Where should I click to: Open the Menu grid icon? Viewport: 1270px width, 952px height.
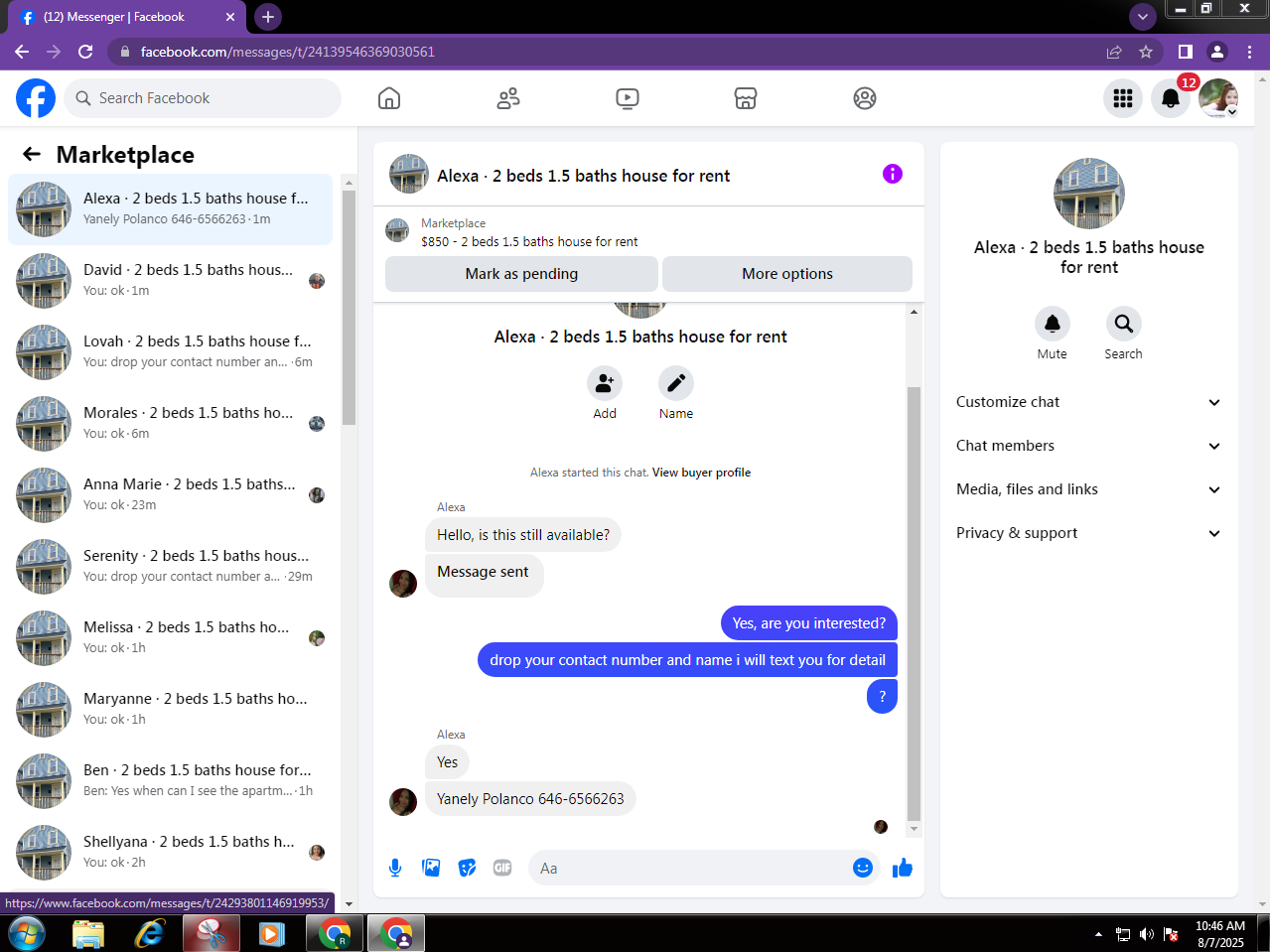click(1123, 98)
